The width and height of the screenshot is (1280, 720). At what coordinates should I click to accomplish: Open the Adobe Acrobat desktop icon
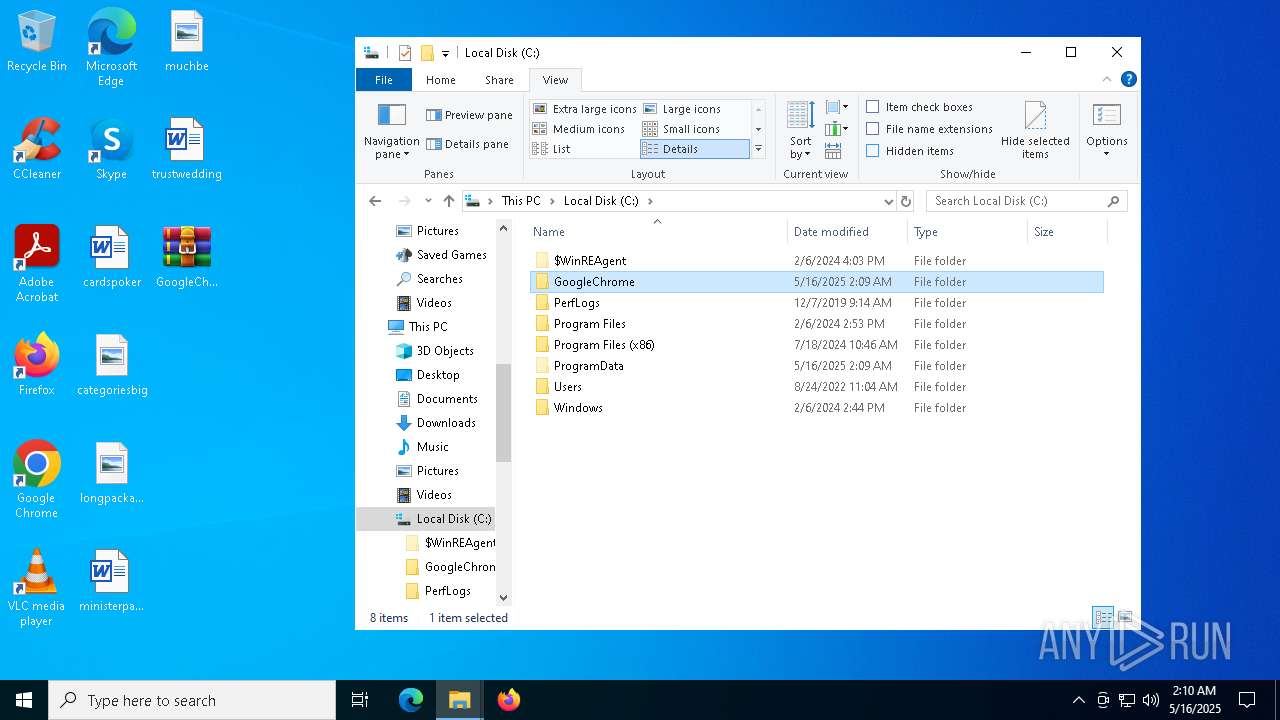coord(37,263)
